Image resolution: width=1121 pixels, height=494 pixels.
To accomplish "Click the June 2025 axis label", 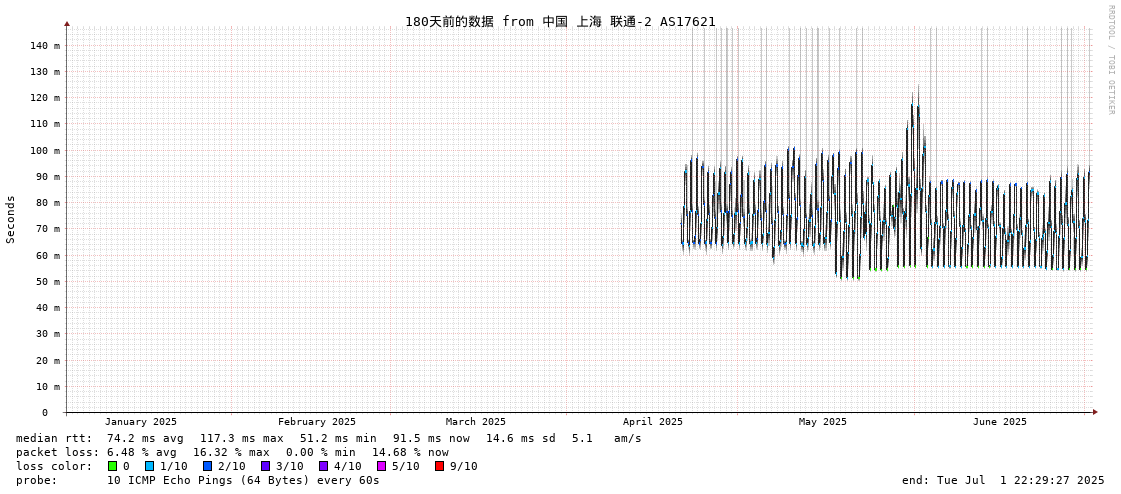I will (999, 422).
